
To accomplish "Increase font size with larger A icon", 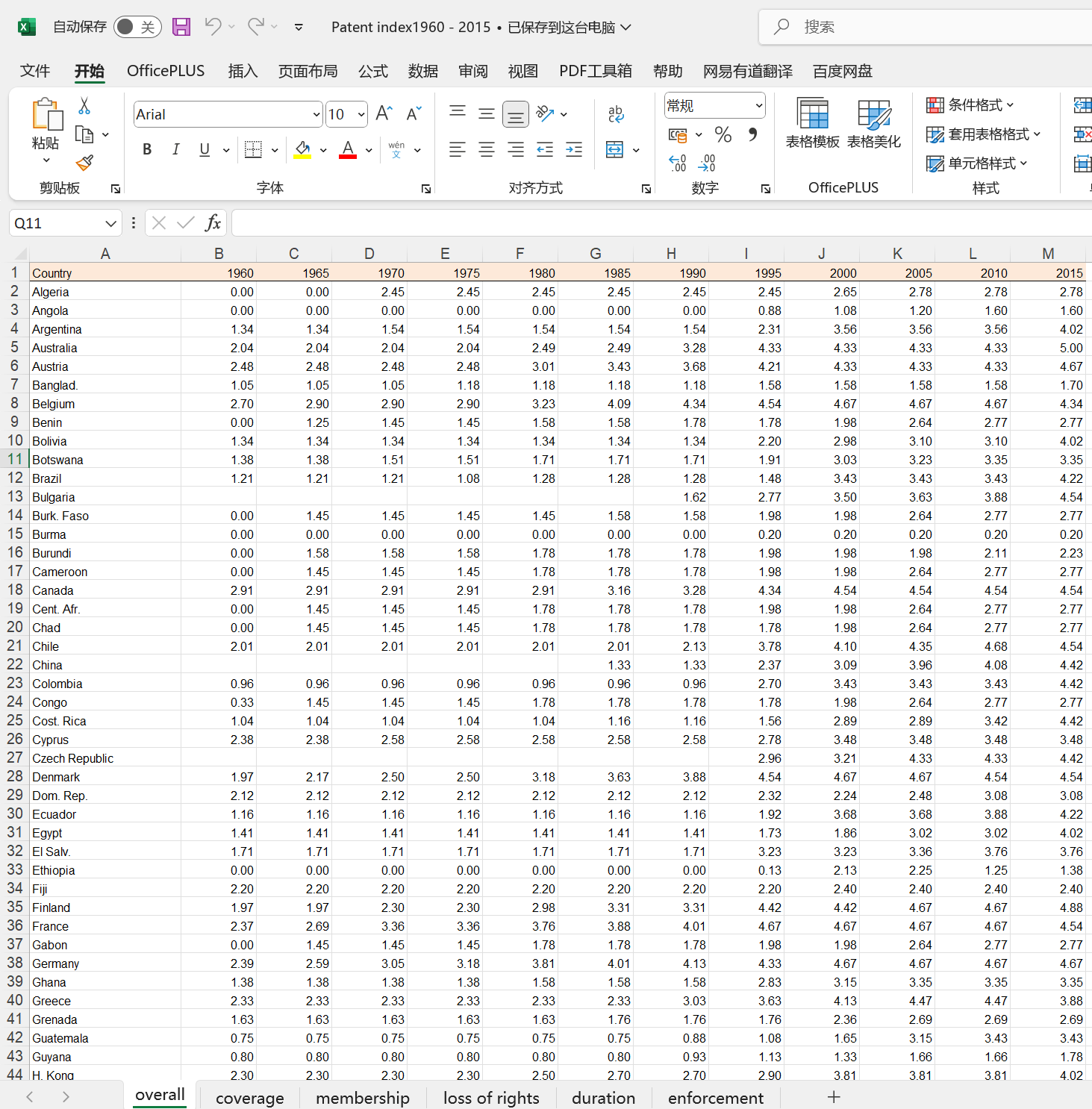I will tap(384, 113).
